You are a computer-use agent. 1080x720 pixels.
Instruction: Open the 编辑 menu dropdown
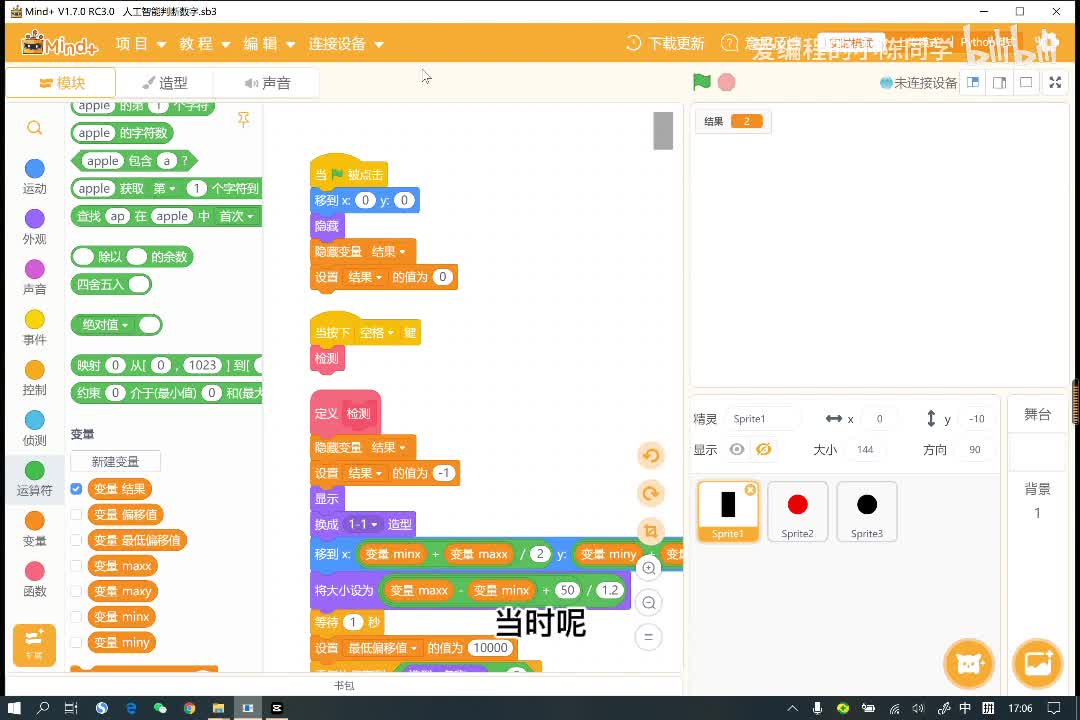click(x=269, y=44)
